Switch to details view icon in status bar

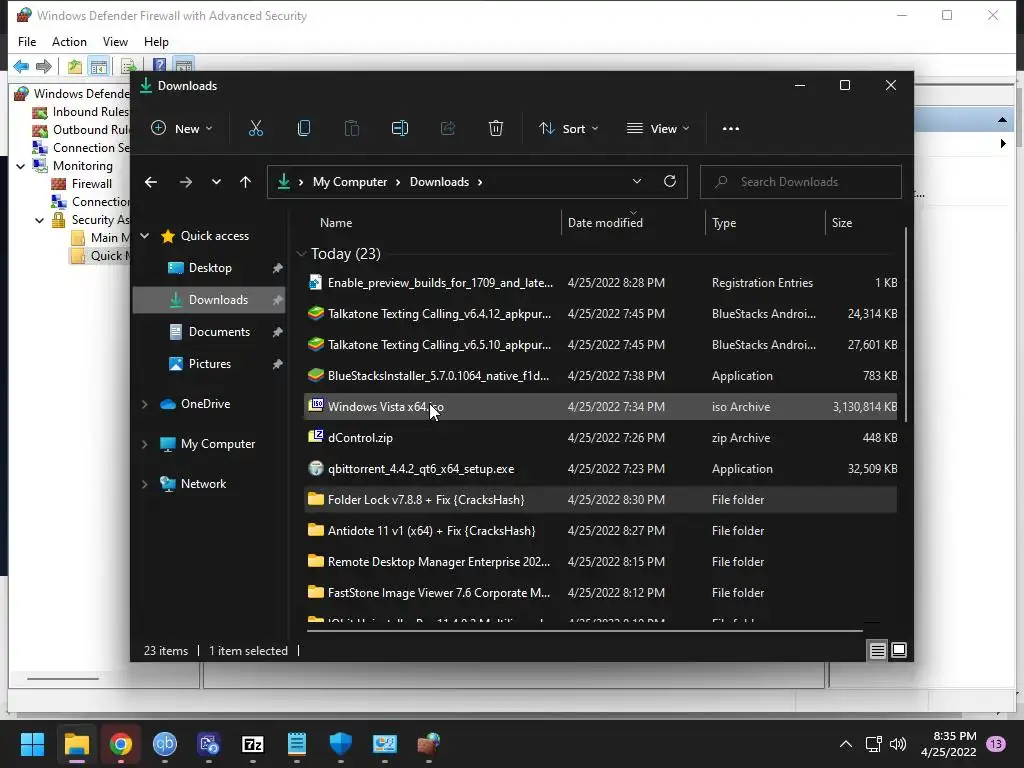tap(877, 650)
